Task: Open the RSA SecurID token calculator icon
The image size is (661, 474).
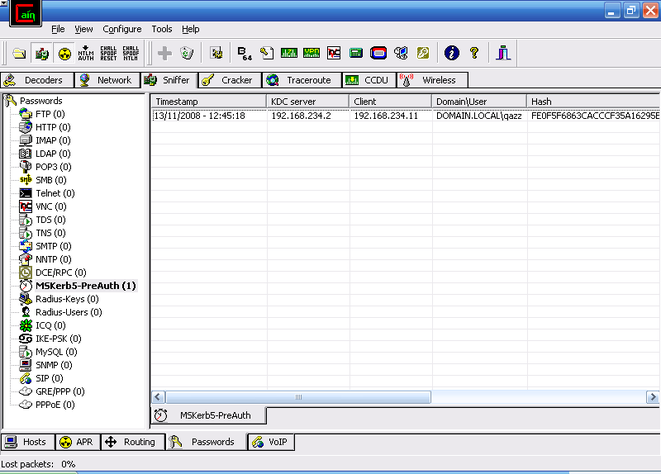Action: [x=379, y=53]
